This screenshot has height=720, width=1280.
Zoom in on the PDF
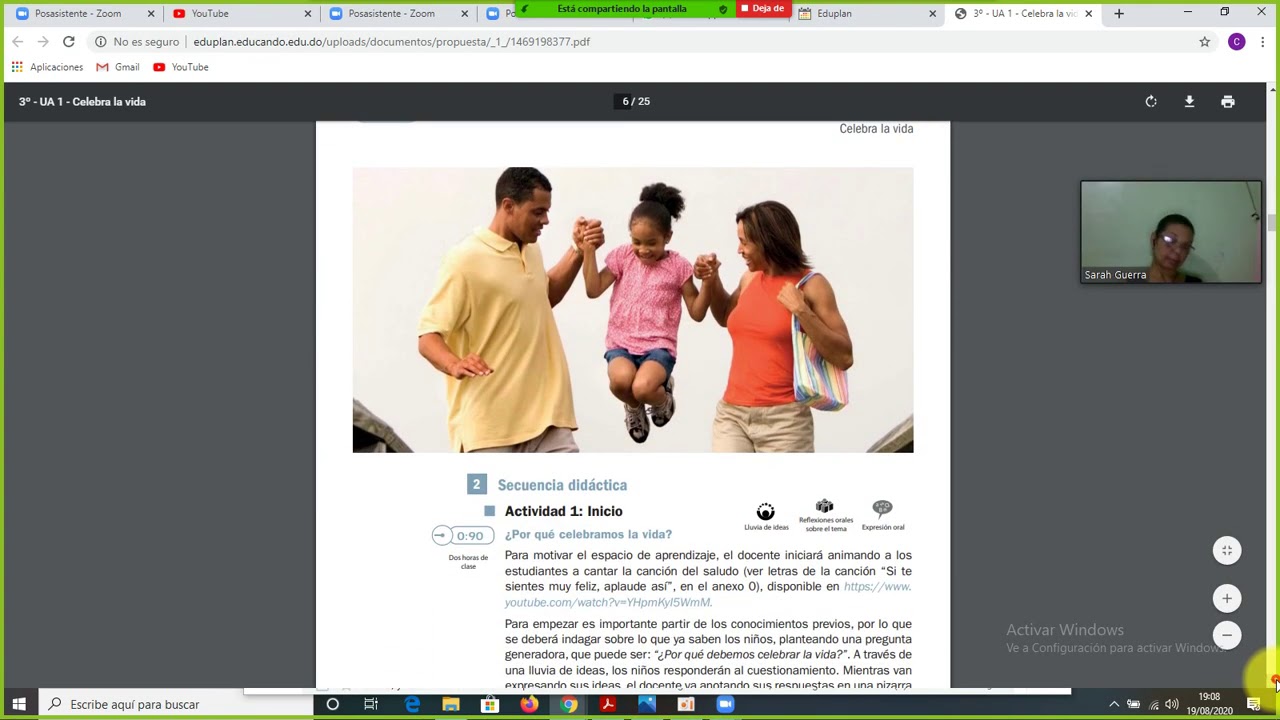[x=1227, y=598]
